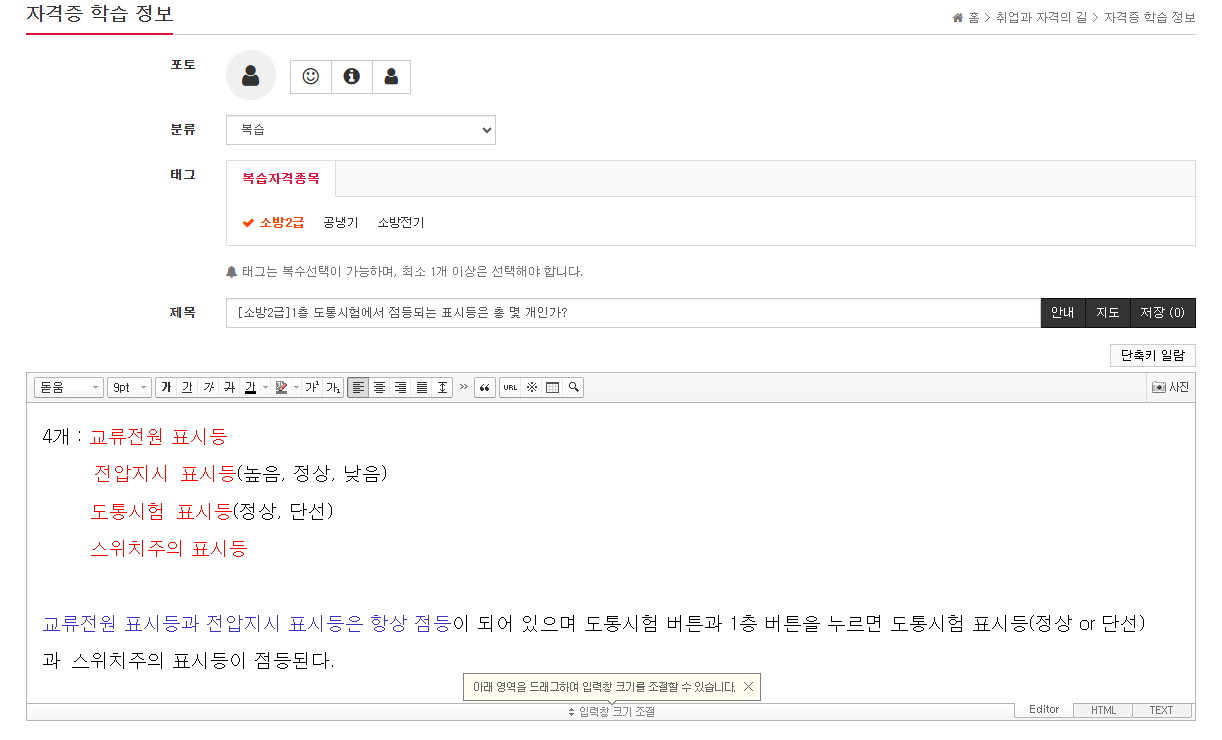Image resolution: width=1222 pixels, height=740 pixels.
Task: Toggle bold text formatting in editor
Action: (x=166, y=387)
